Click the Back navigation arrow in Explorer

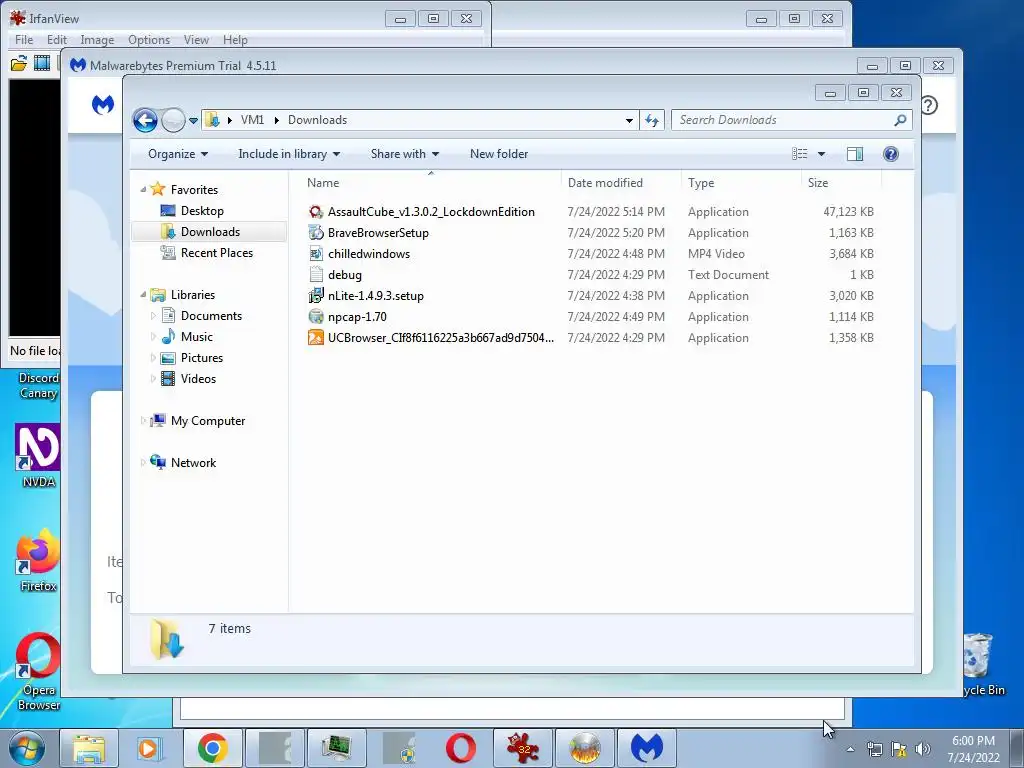tap(145, 120)
